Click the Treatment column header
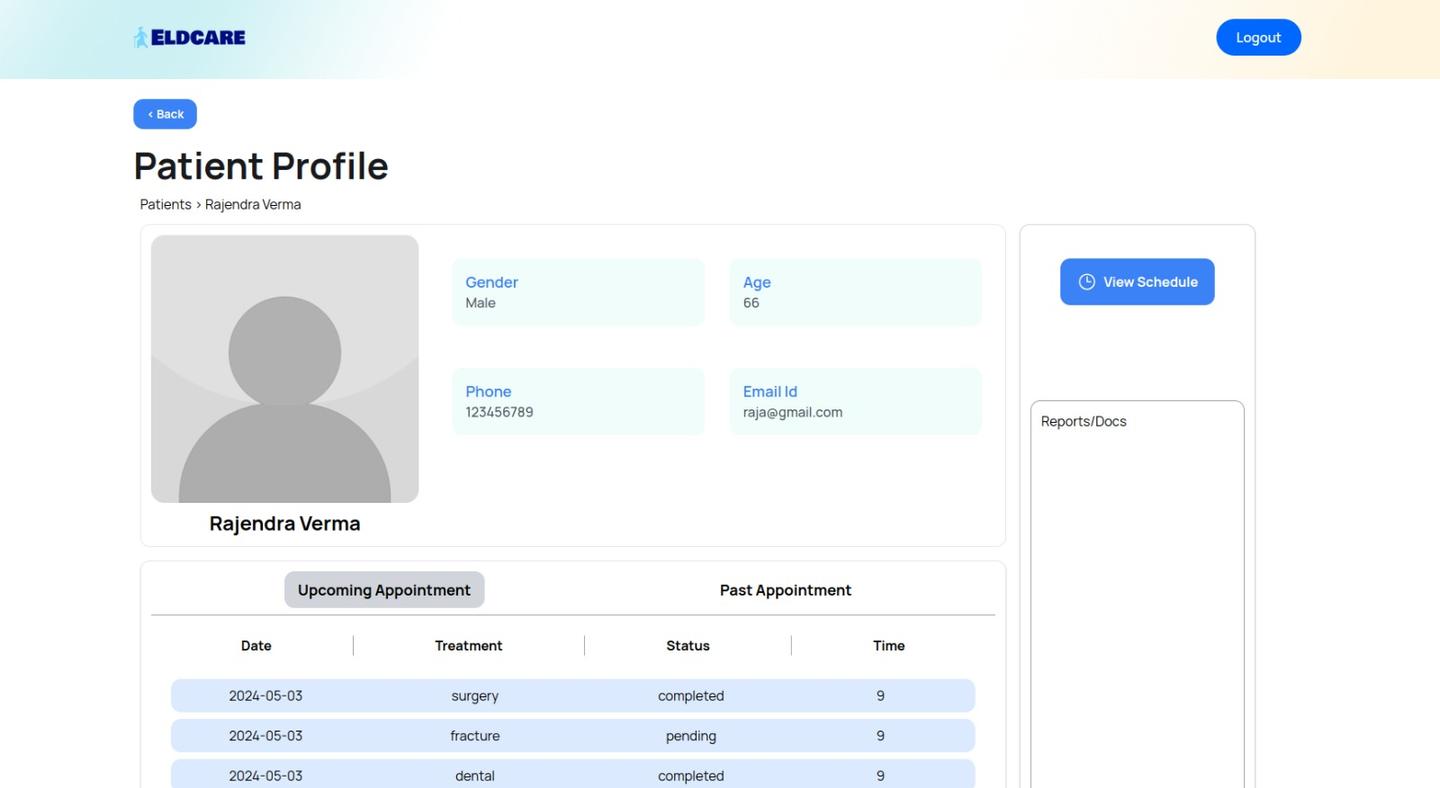This screenshot has width=1440, height=788. [469, 646]
